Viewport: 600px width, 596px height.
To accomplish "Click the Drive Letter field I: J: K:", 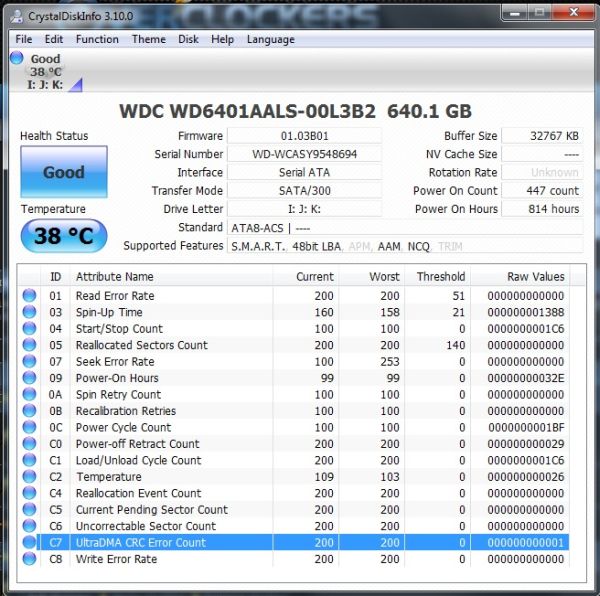I will pyautogui.click(x=305, y=209).
